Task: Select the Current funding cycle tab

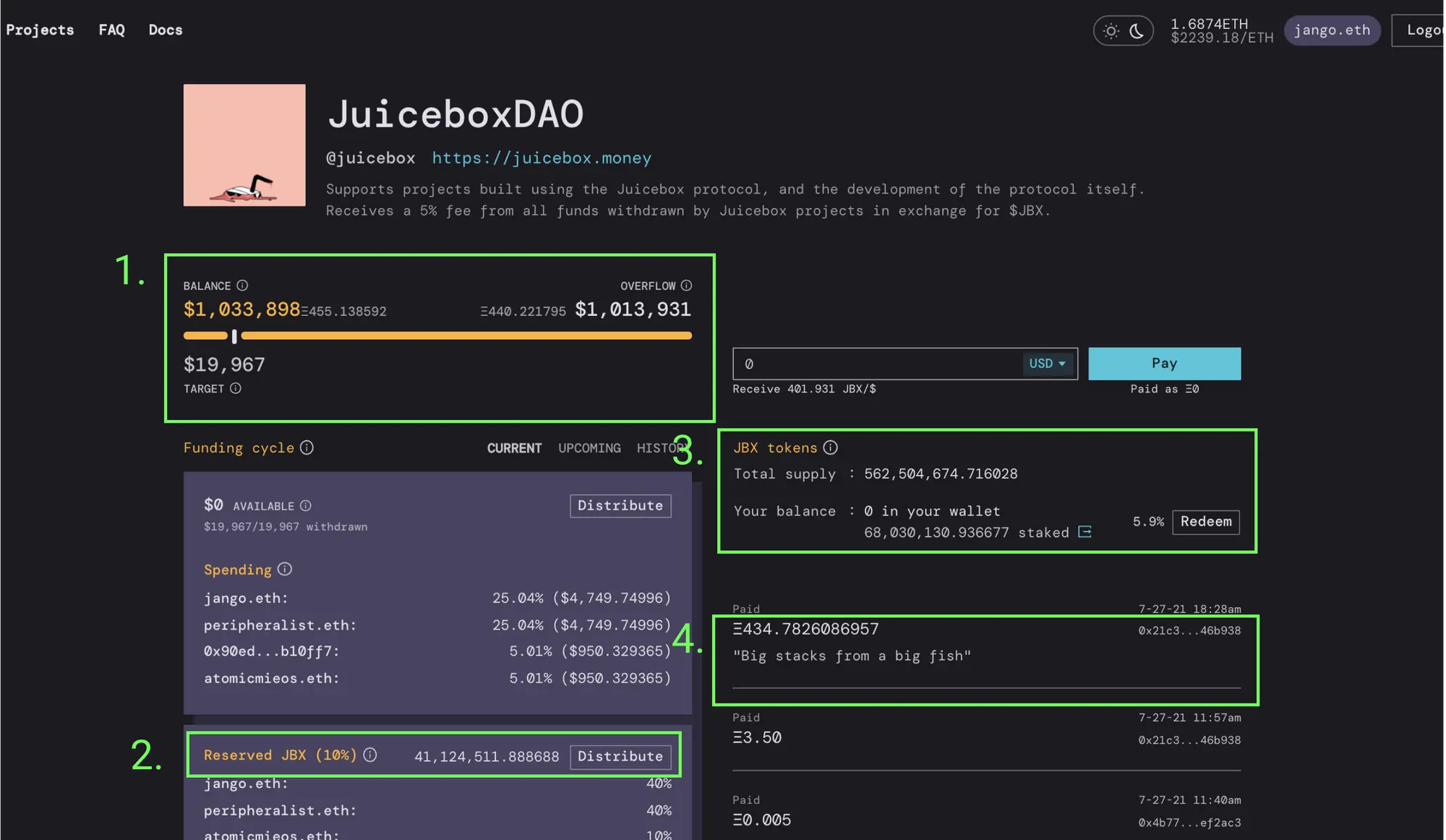Action: (514, 448)
